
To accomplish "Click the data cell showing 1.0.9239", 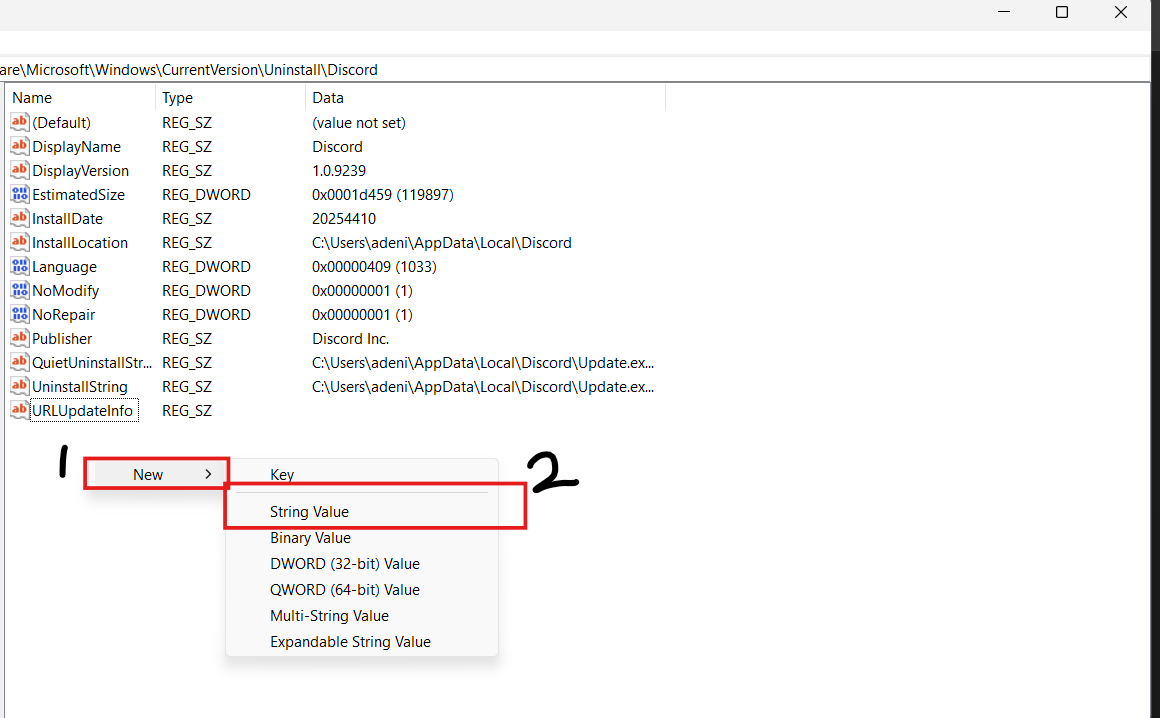I will (339, 170).
